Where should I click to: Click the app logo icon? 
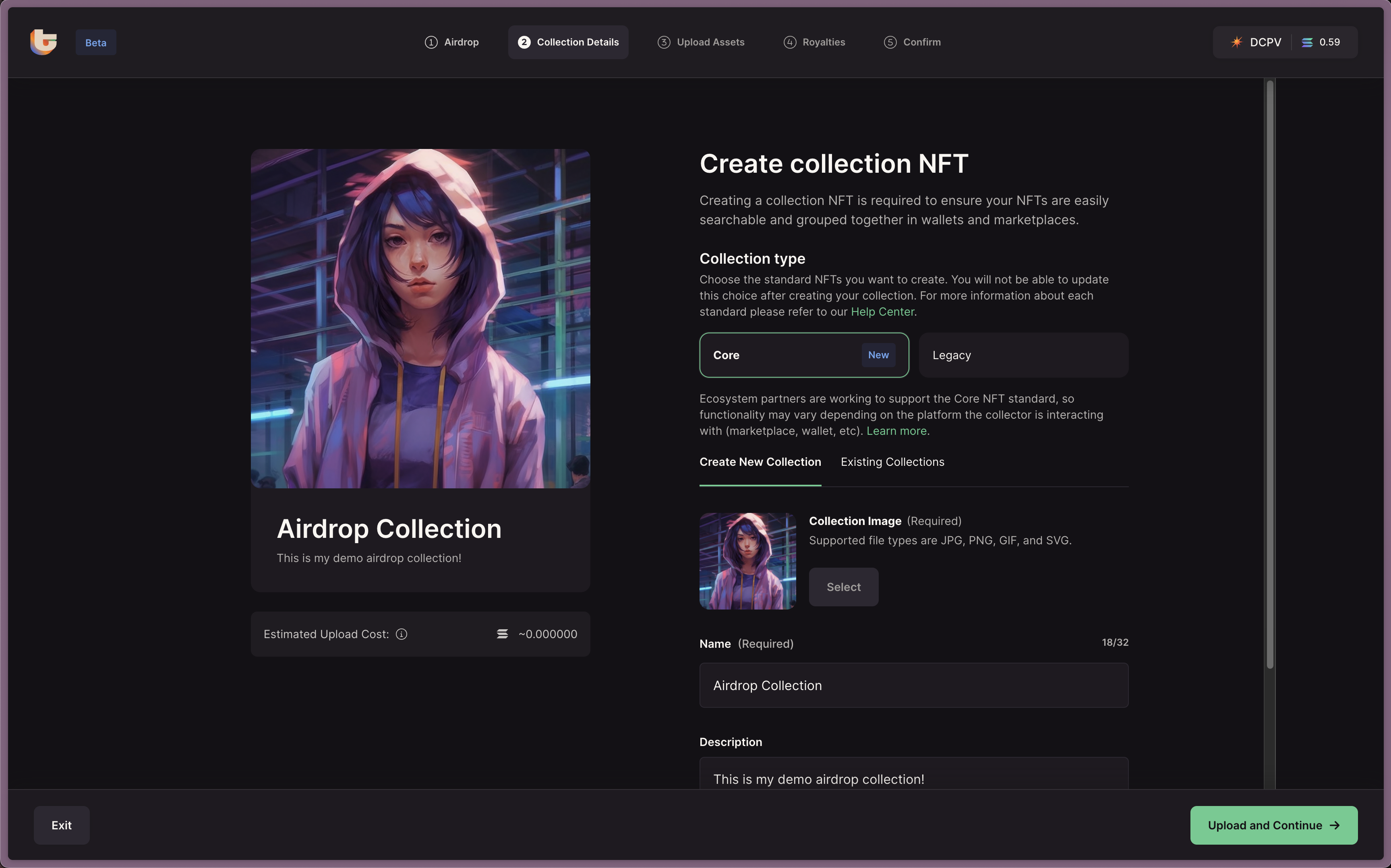[43, 42]
